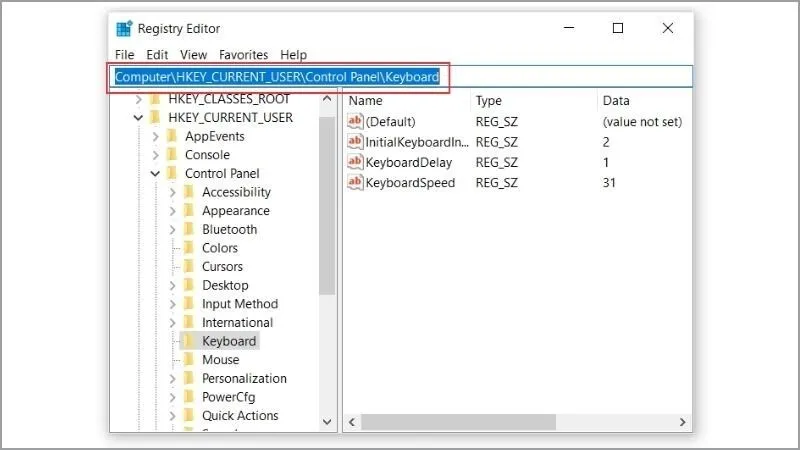Click the KeyboardSpeed string value icon
800x450 pixels.
click(355, 183)
